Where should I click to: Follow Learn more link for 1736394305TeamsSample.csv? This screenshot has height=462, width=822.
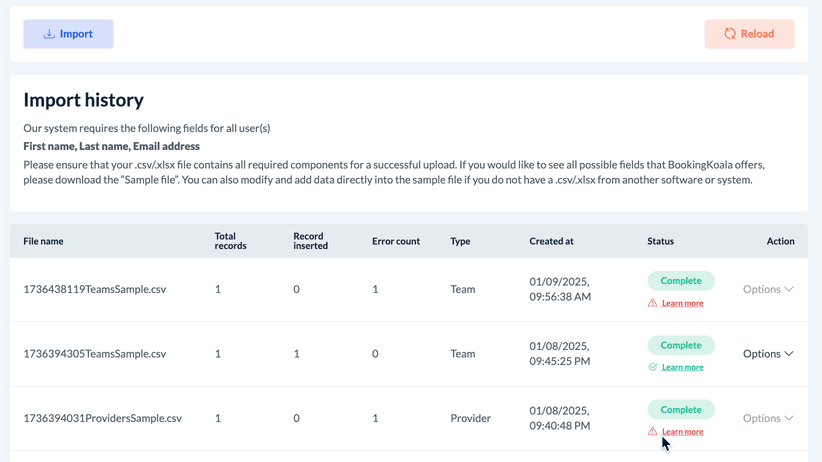pos(683,367)
